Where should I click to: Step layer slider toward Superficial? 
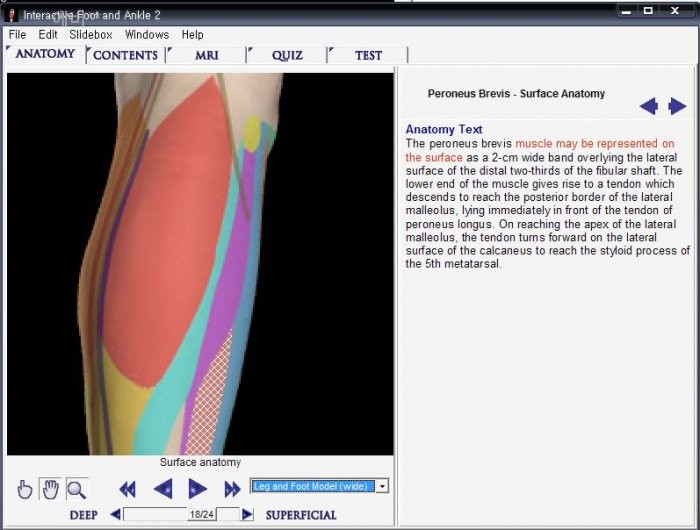point(248,514)
